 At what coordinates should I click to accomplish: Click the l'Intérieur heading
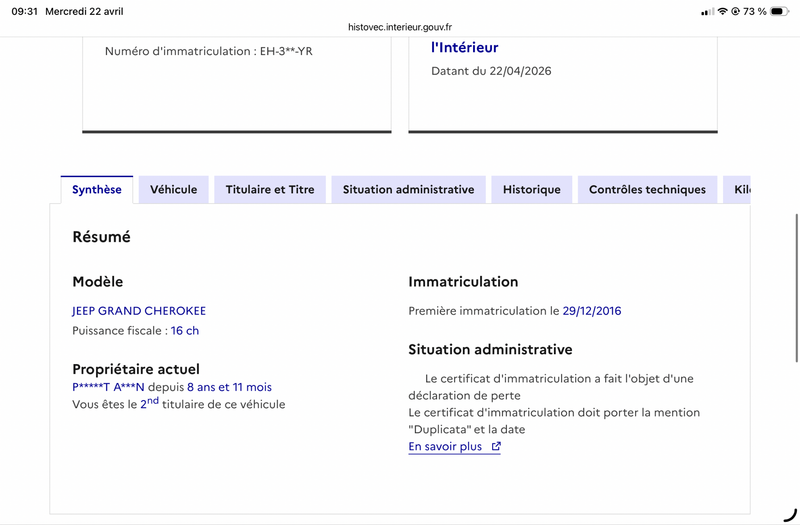[464, 47]
